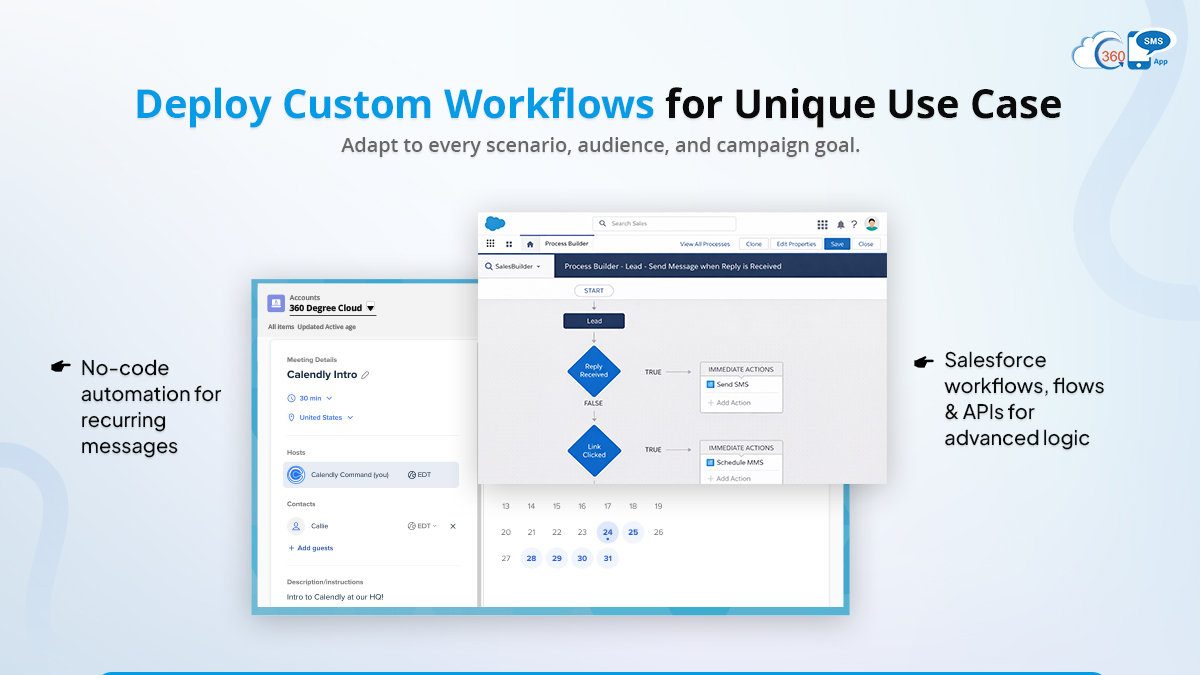
Task: Click calendar date 27
Action: click(506, 558)
